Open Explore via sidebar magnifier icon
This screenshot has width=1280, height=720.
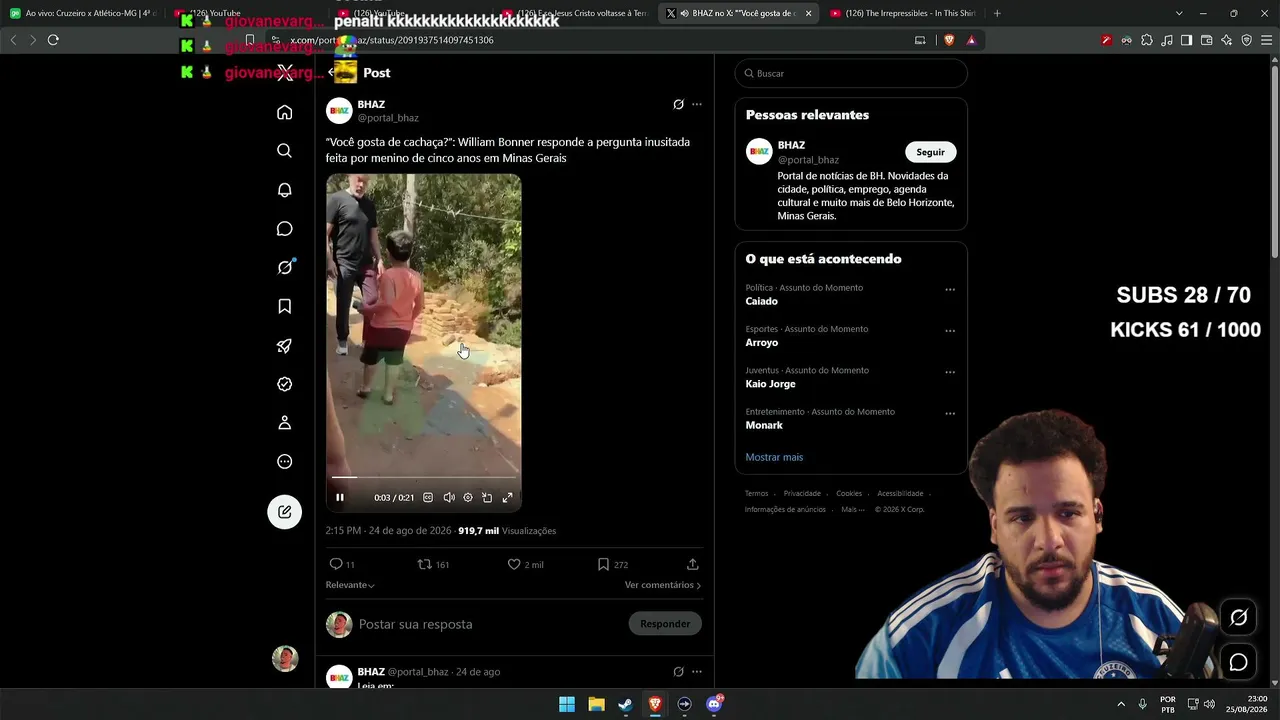(285, 151)
